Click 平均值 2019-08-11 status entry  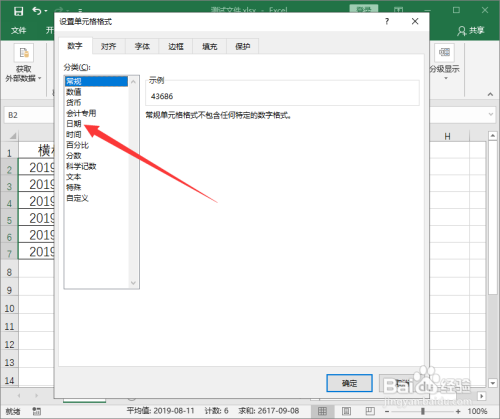point(160,411)
